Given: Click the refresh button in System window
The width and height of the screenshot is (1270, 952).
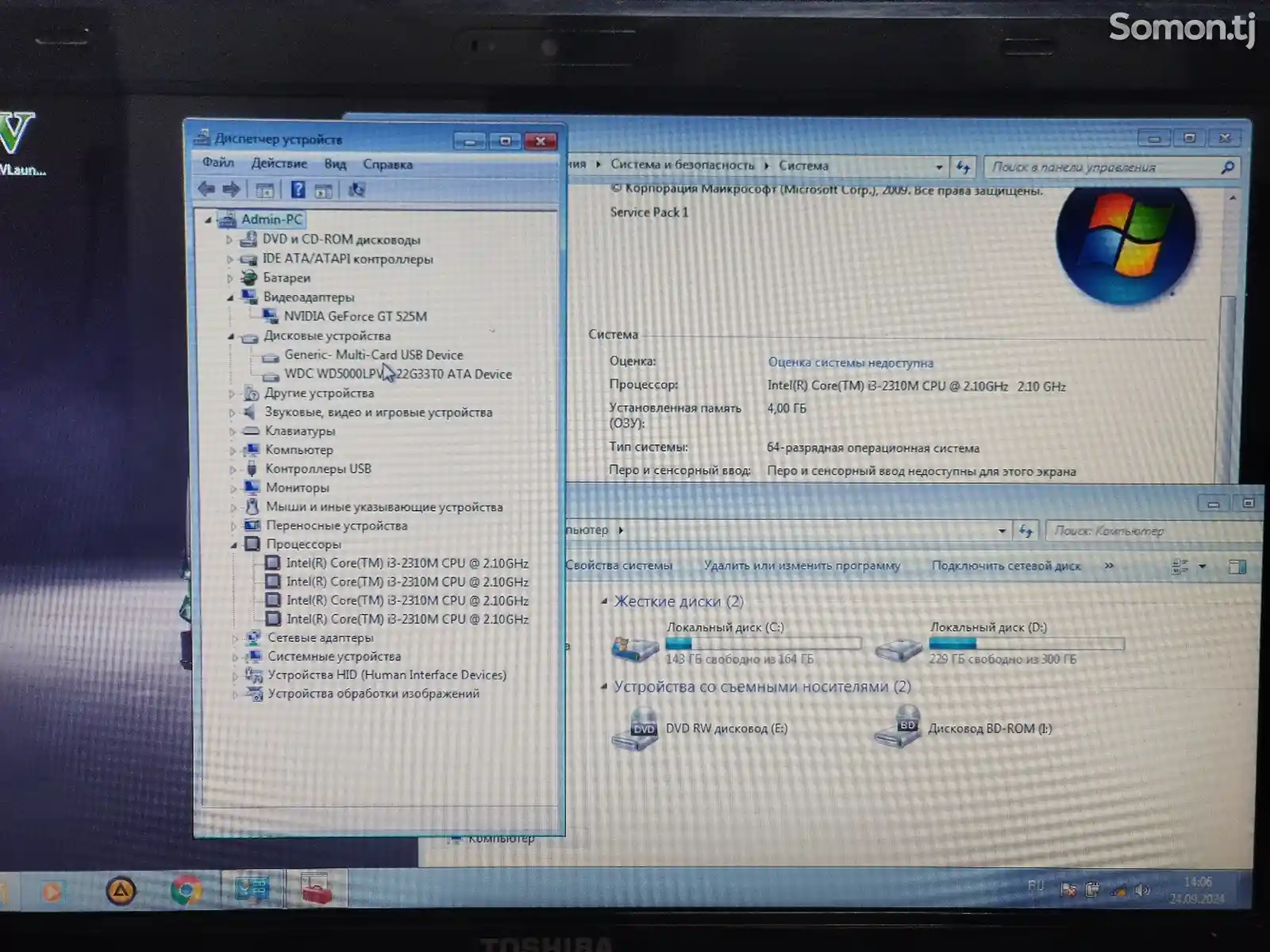Looking at the screenshot, I should 963,167.
